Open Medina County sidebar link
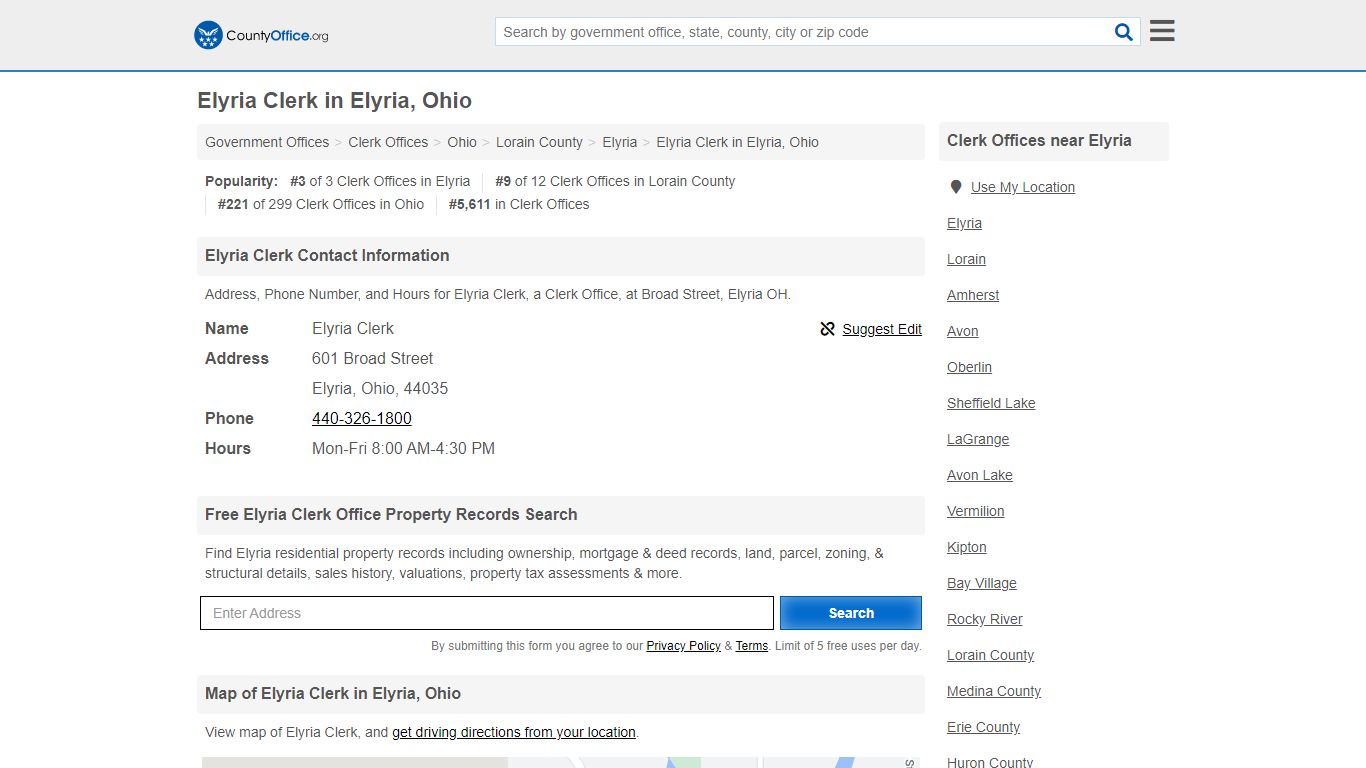 coord(994,691)
